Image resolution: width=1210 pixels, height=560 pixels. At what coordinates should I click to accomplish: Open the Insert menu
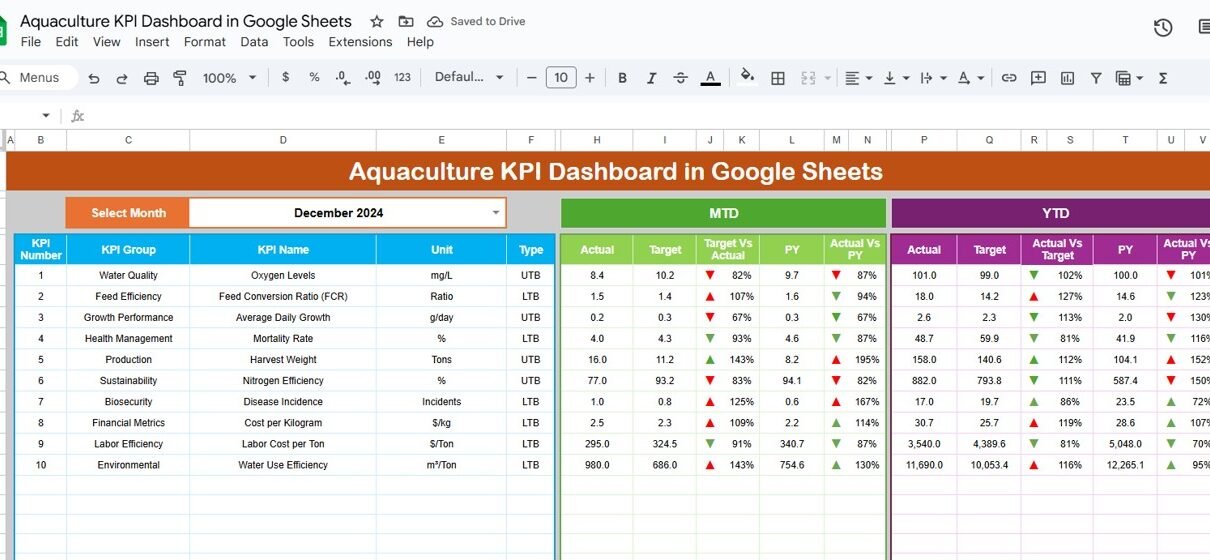152,42
